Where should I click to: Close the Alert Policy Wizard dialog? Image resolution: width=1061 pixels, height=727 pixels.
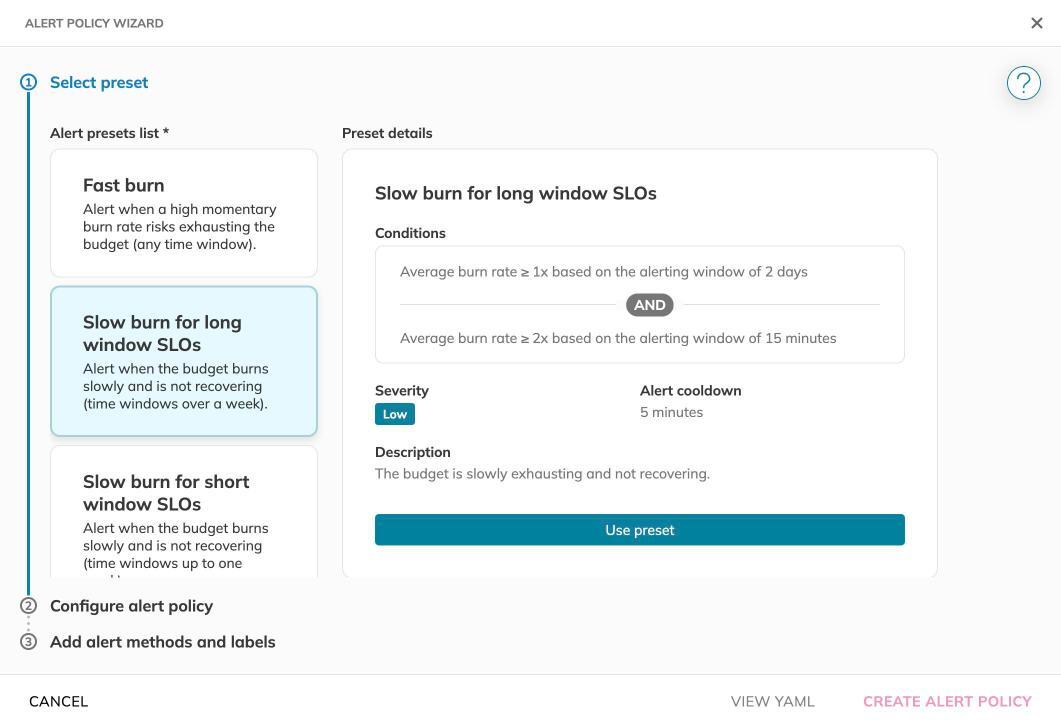(1037, 22)
